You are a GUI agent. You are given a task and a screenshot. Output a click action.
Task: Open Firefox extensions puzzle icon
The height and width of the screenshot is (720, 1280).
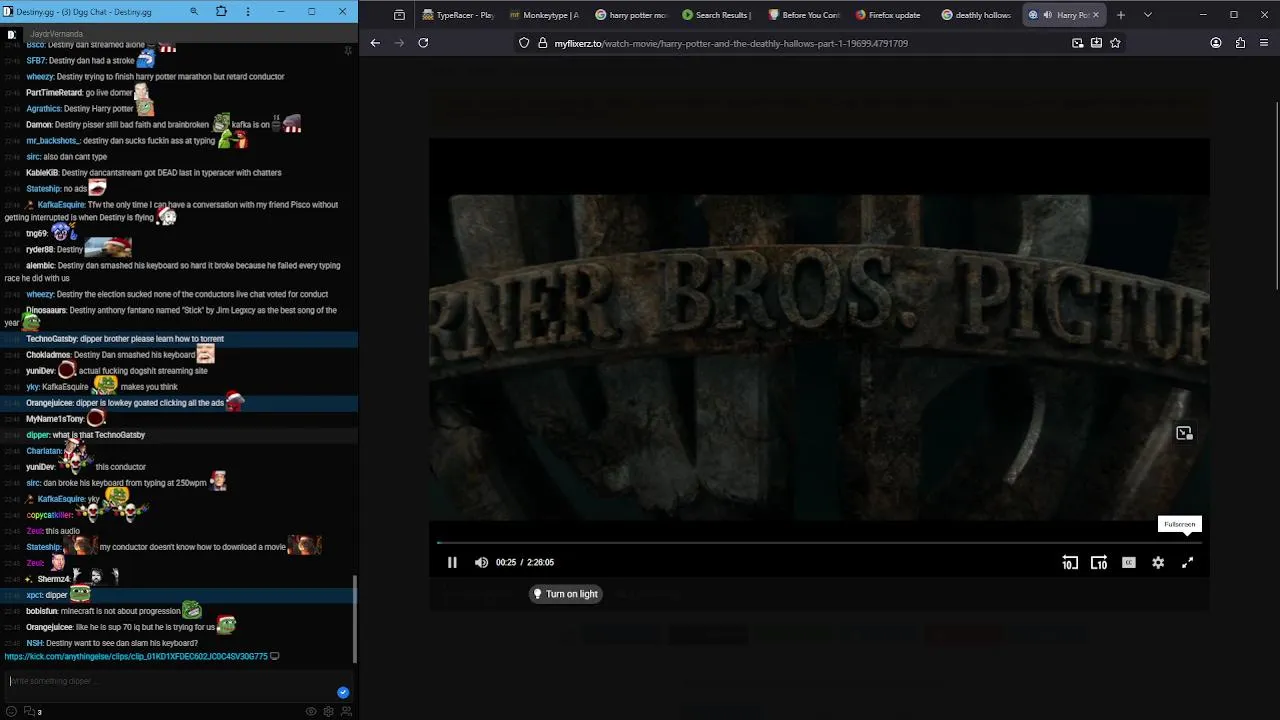1240,43
